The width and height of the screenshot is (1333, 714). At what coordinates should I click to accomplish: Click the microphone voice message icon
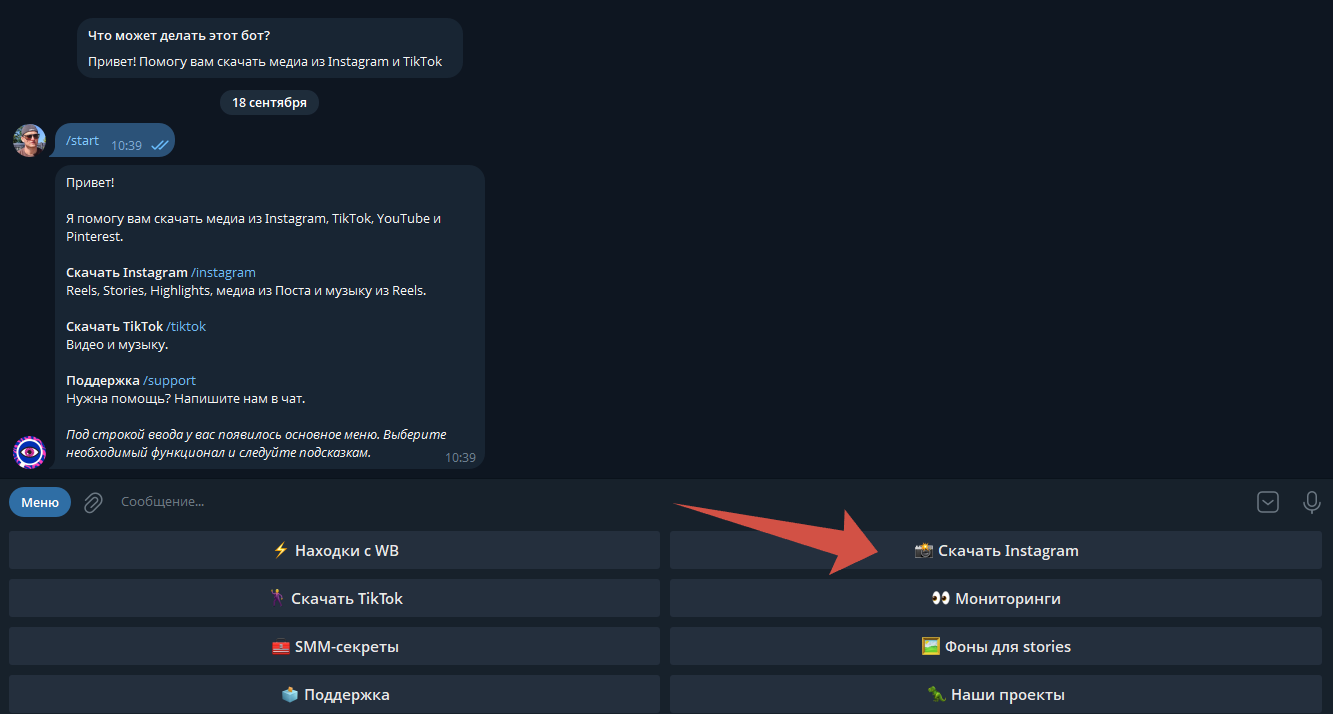(x=1311, y=502)
